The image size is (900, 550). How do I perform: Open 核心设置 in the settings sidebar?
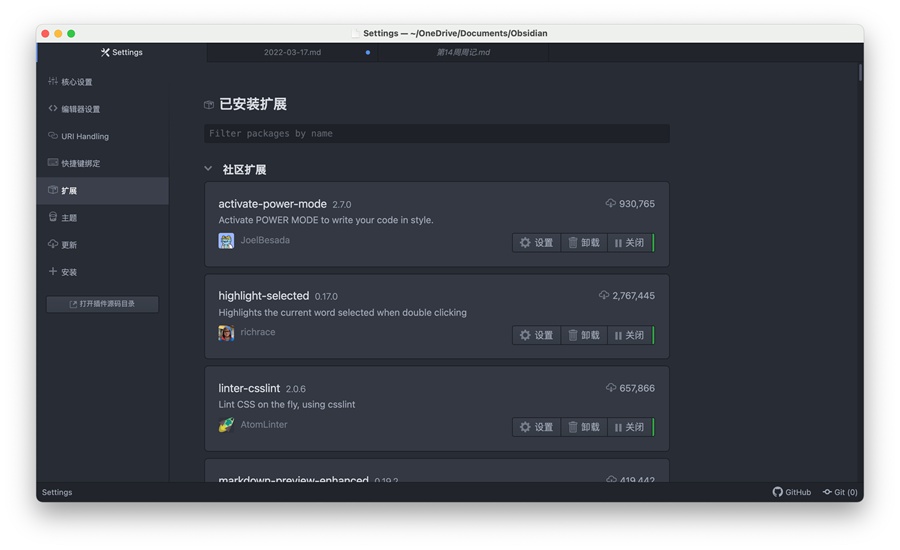(x=76, y=82)
